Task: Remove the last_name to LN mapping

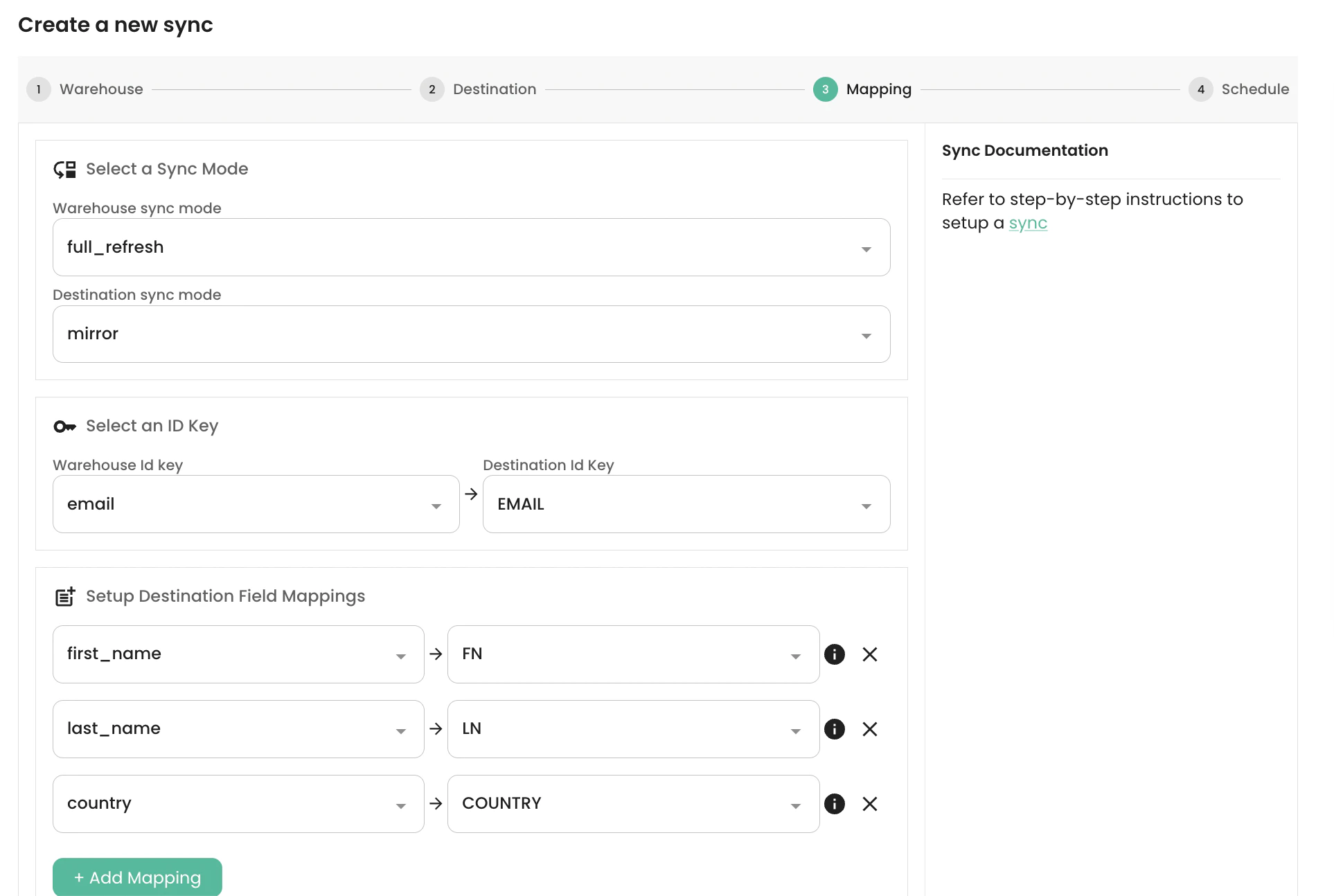Action: tap(870, 729)
